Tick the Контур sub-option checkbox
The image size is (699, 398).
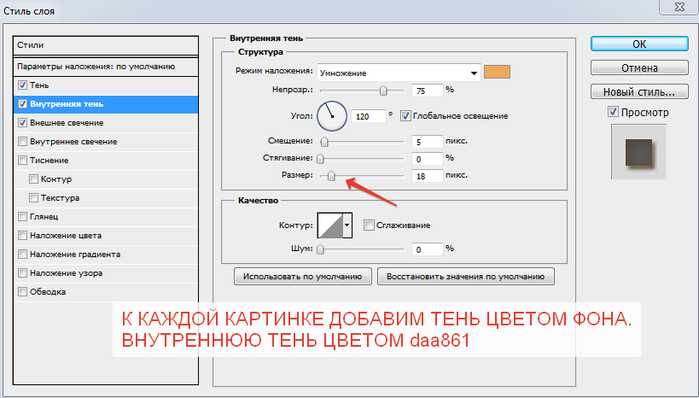pos(33,179)
